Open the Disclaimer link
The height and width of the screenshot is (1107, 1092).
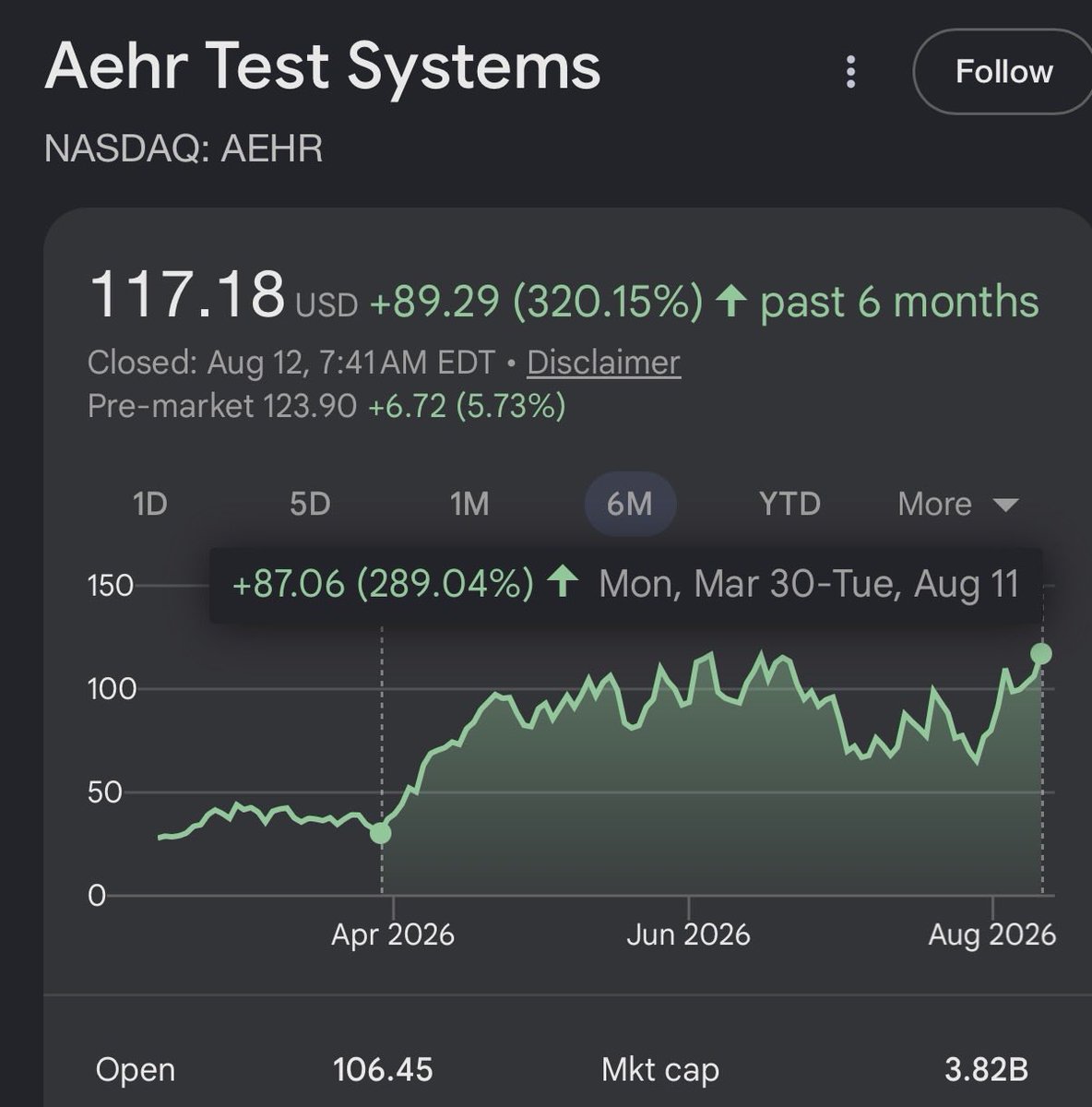coord(603,363)
